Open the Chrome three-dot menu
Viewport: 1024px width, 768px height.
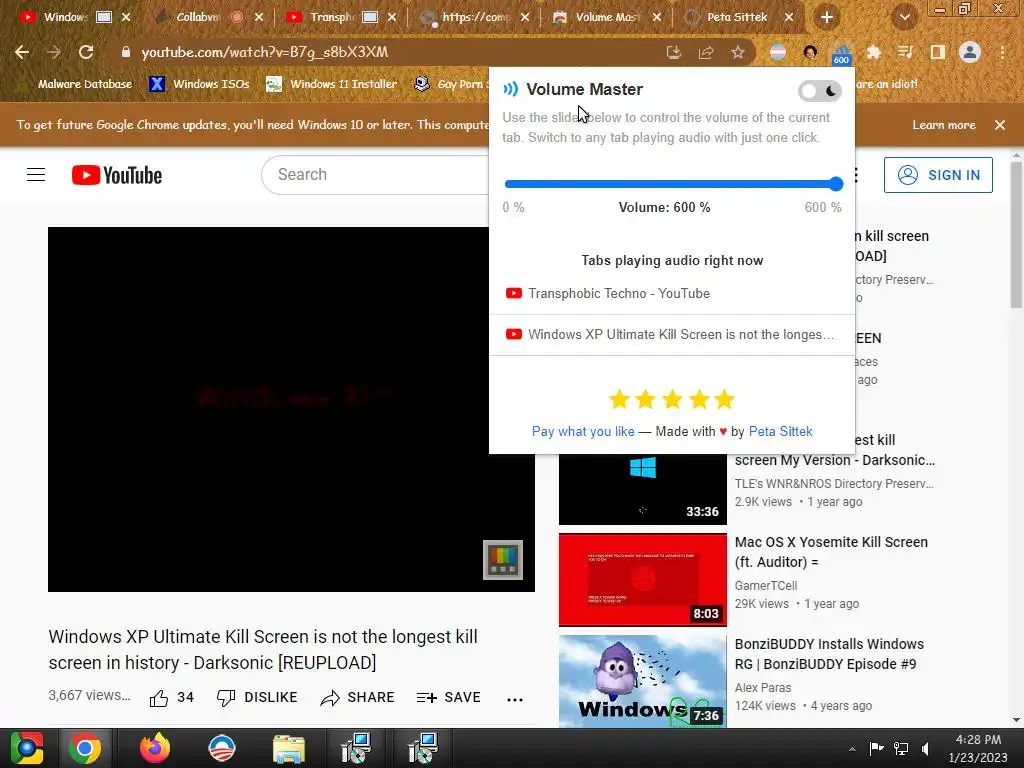pos(1002,52)
